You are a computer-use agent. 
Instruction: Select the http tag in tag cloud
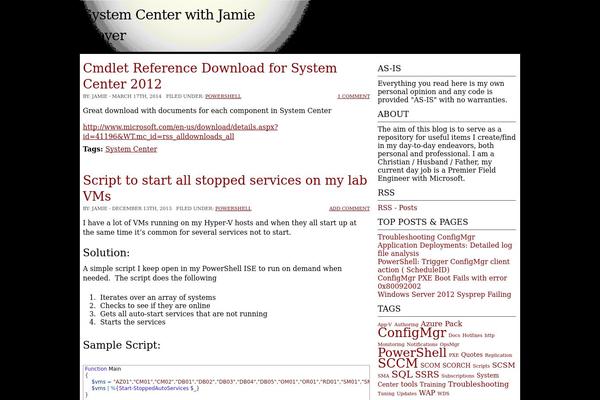click(489, 335)
